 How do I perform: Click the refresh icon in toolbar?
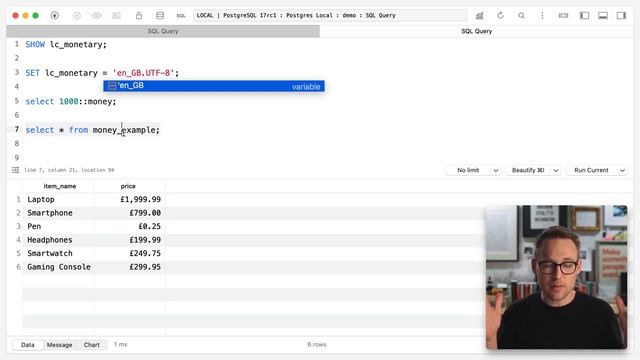(500, 16)
